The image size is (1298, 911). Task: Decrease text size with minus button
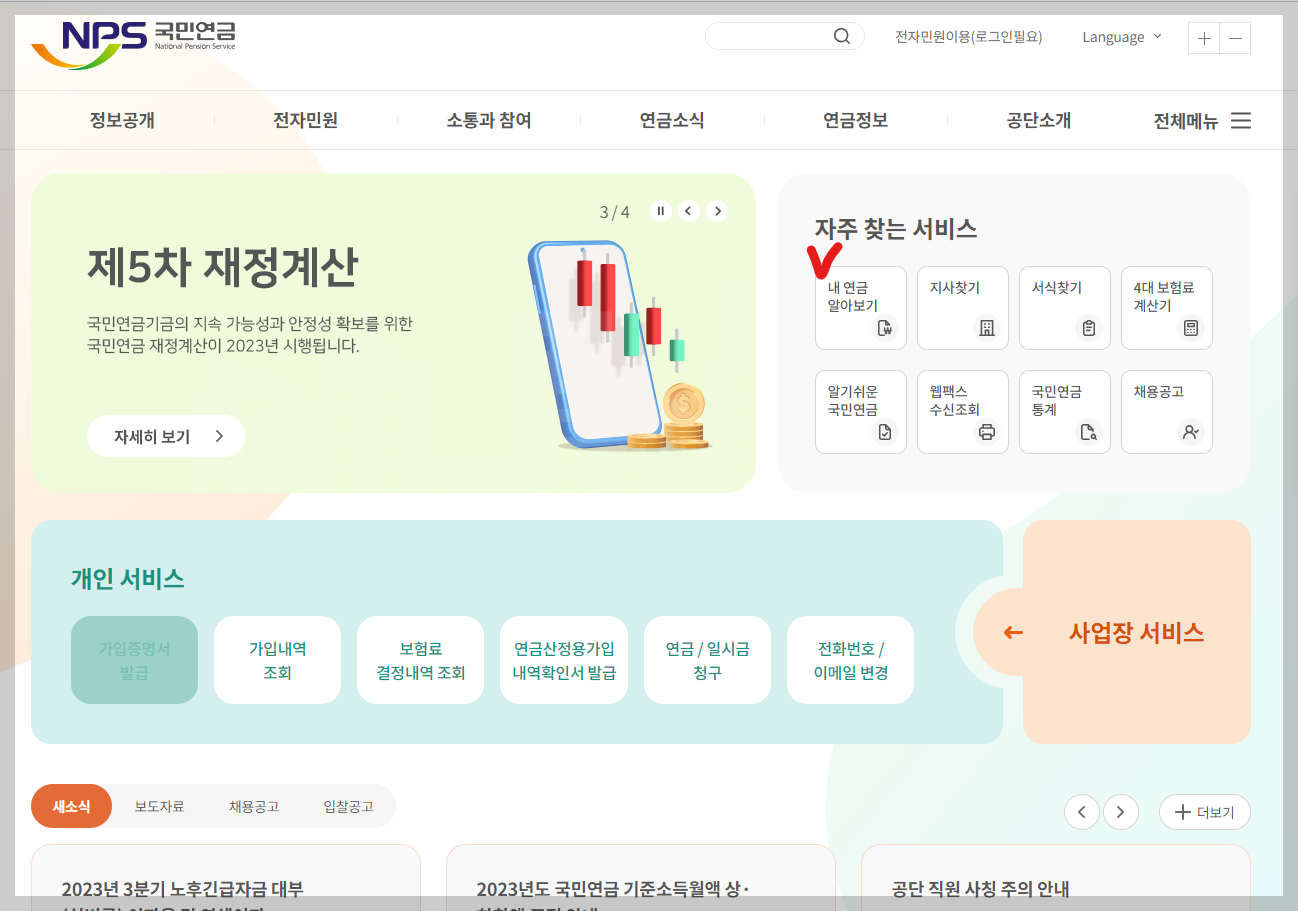click(x=1235, y=38)
